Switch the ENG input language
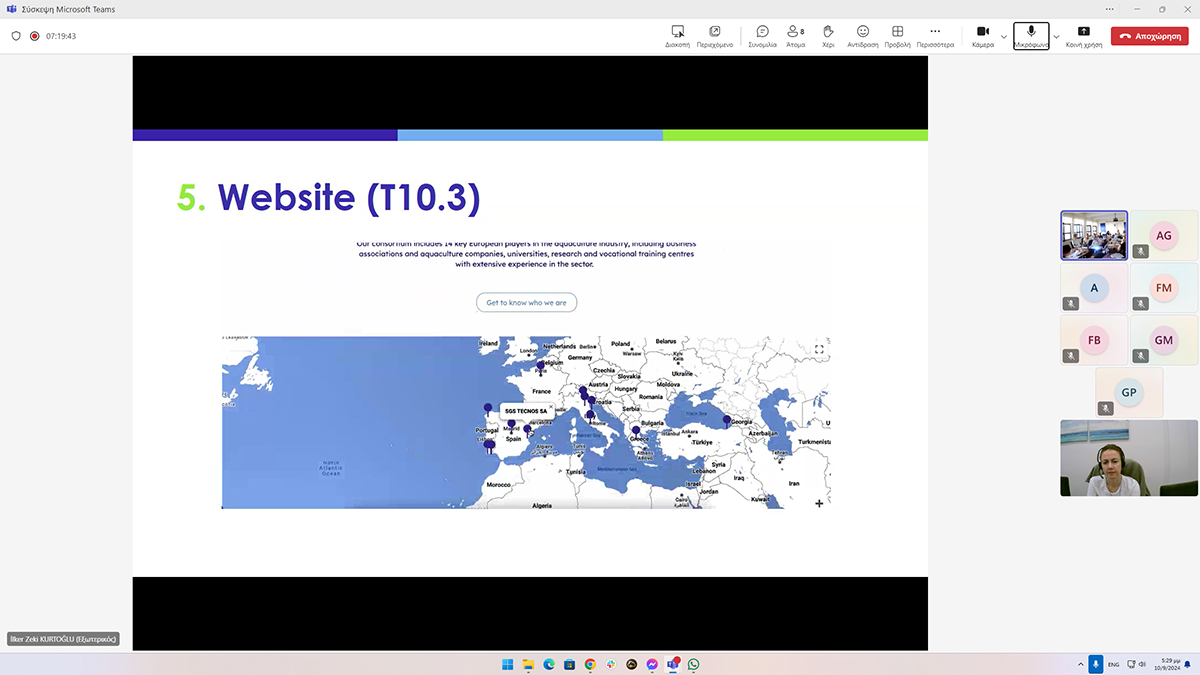The height and width of the screenshot is (675, 1200). point(1113,664)
